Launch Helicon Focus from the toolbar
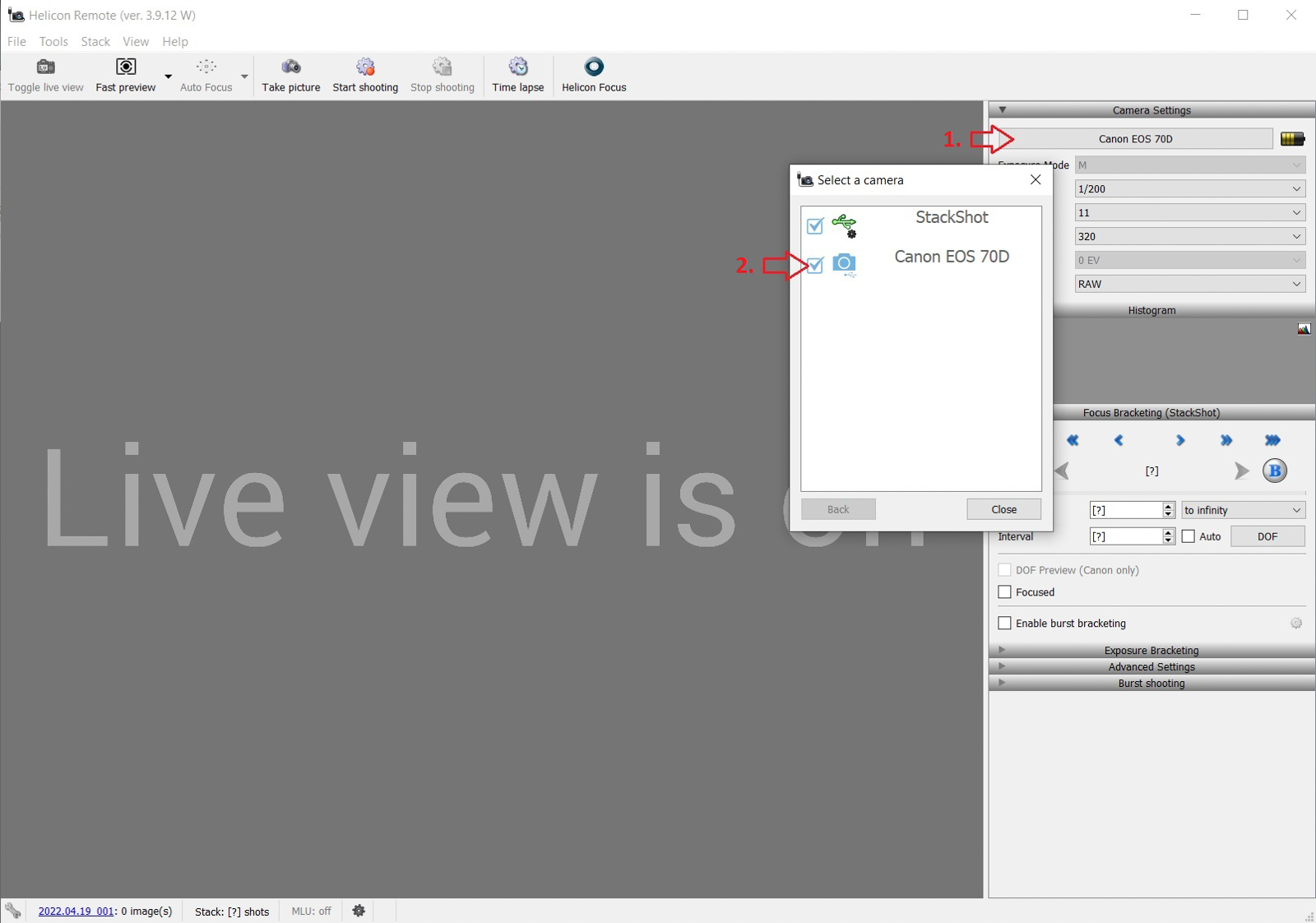Screen dimensions: 1316x923 click(x=594, y=67)
